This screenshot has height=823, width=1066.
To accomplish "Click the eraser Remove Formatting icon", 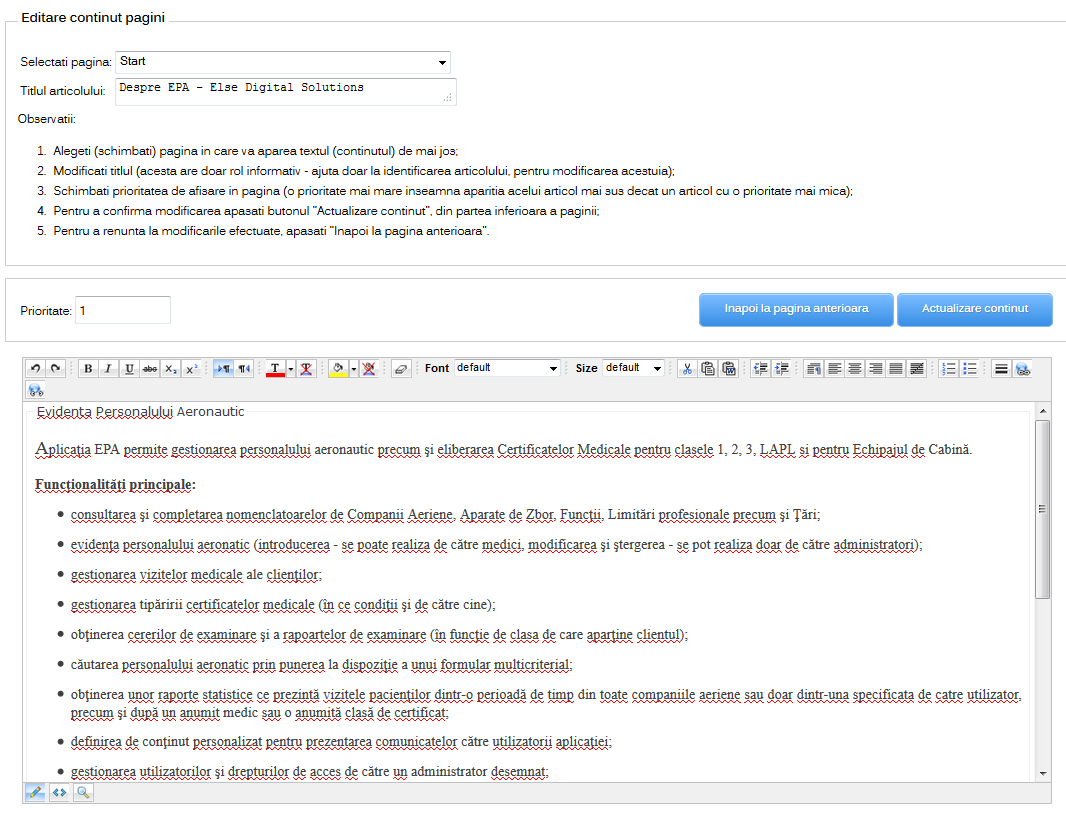I will pyautogui.click(x=402, y=368).
